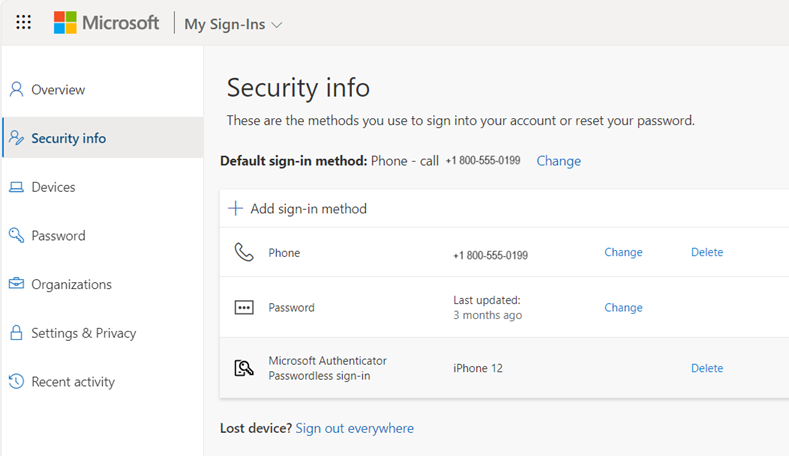Expand the My Sign-Ins dropdown

tap(233, 24)
